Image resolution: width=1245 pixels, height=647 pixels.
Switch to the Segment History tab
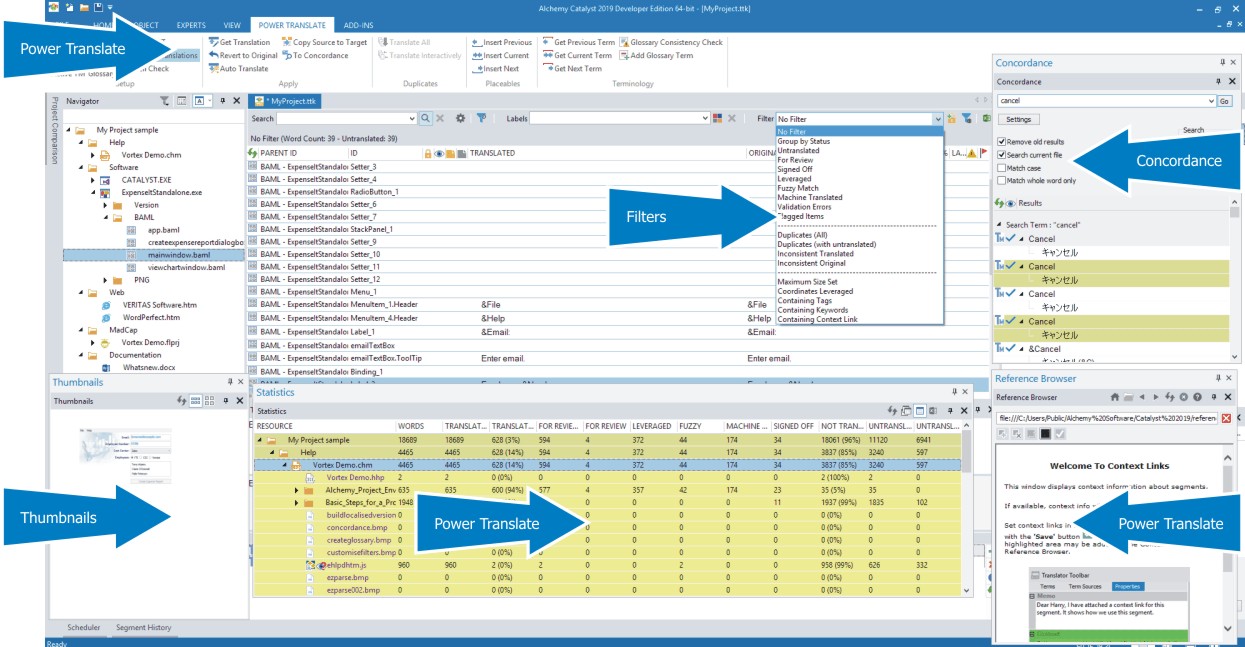coord(143,627)
